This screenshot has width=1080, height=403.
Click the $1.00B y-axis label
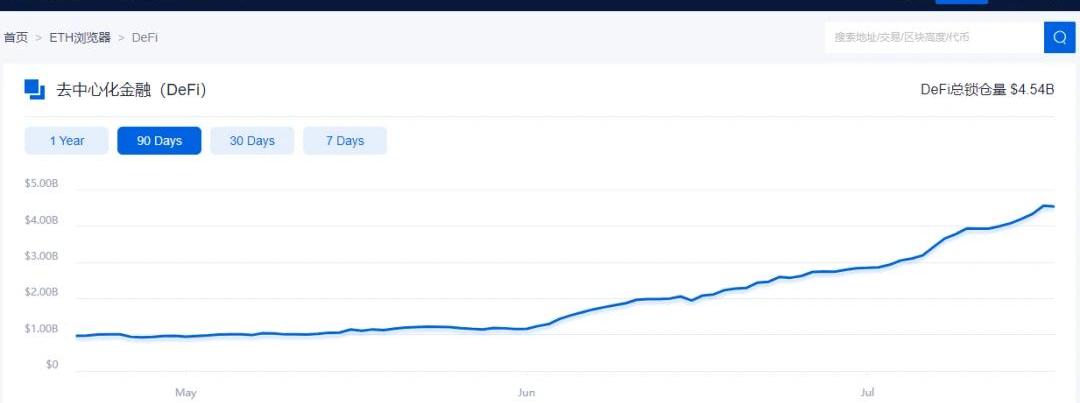(42, 329)
